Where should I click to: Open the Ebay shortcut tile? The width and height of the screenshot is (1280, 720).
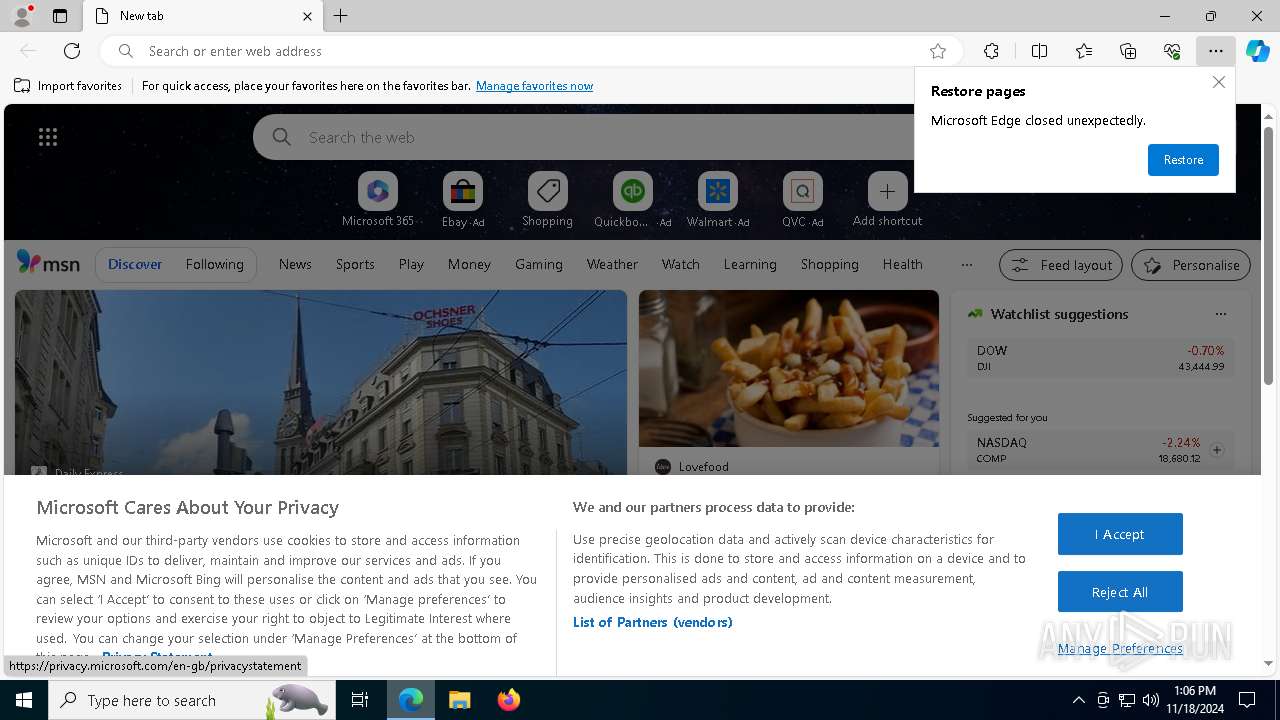(x=463, y=200)
